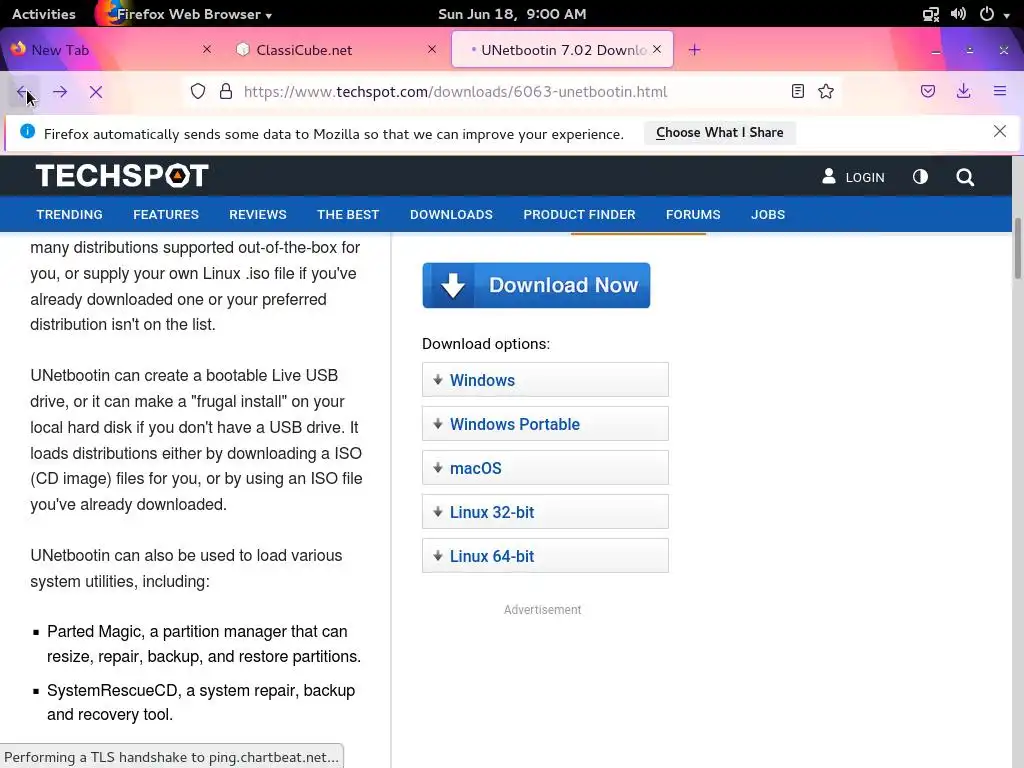Open the Firefox downloads panel
The height and width of the screenshot is (768, 1024).
pyautogui.click(x=963, y=91)
